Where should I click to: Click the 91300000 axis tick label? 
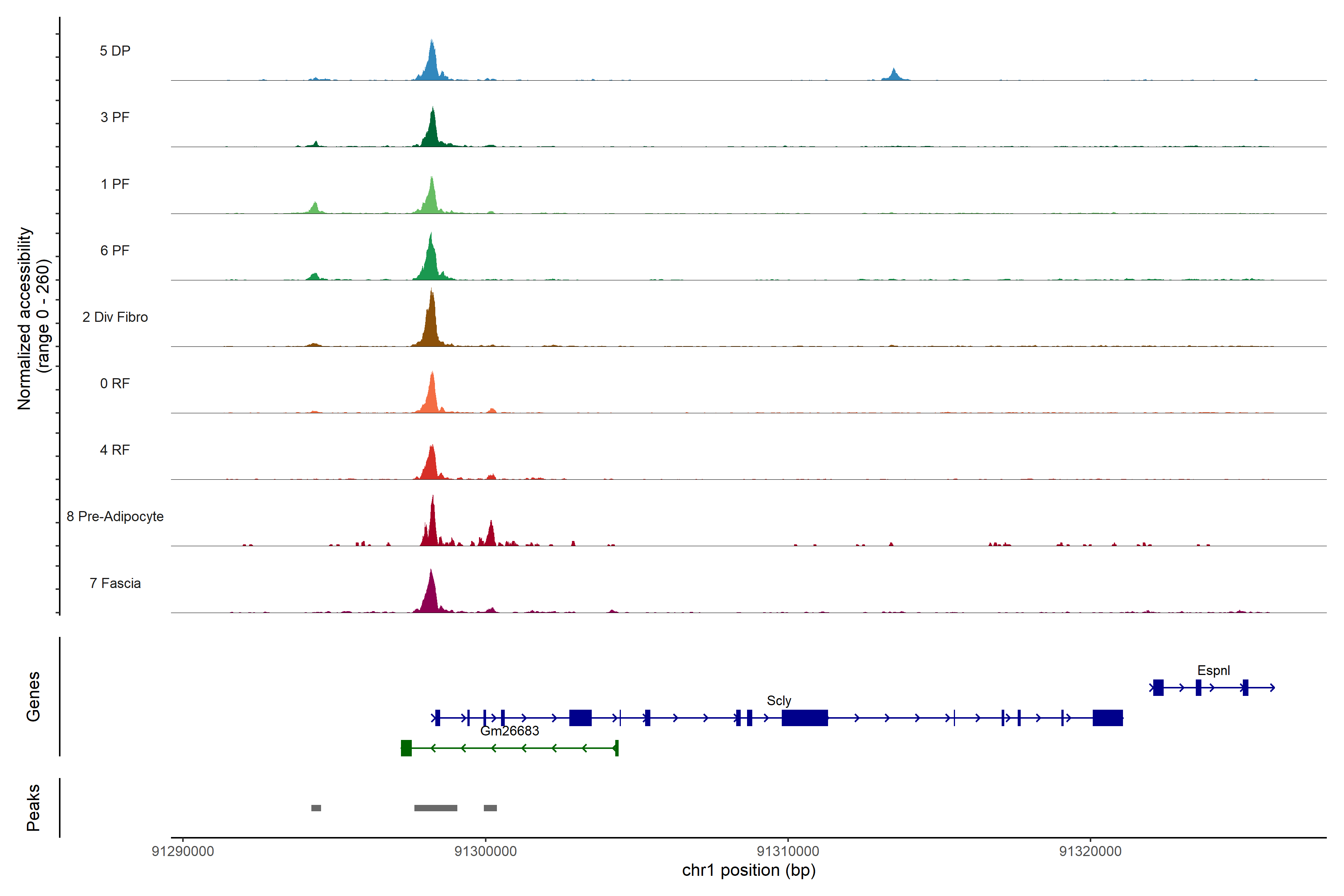click(x=485, y=852)
